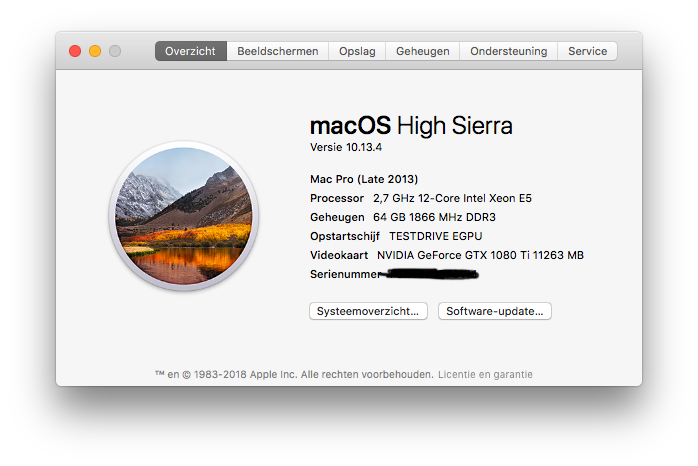Click the Opstartschijf label
The image size is (698, 466).
click(x=345, y=236)
